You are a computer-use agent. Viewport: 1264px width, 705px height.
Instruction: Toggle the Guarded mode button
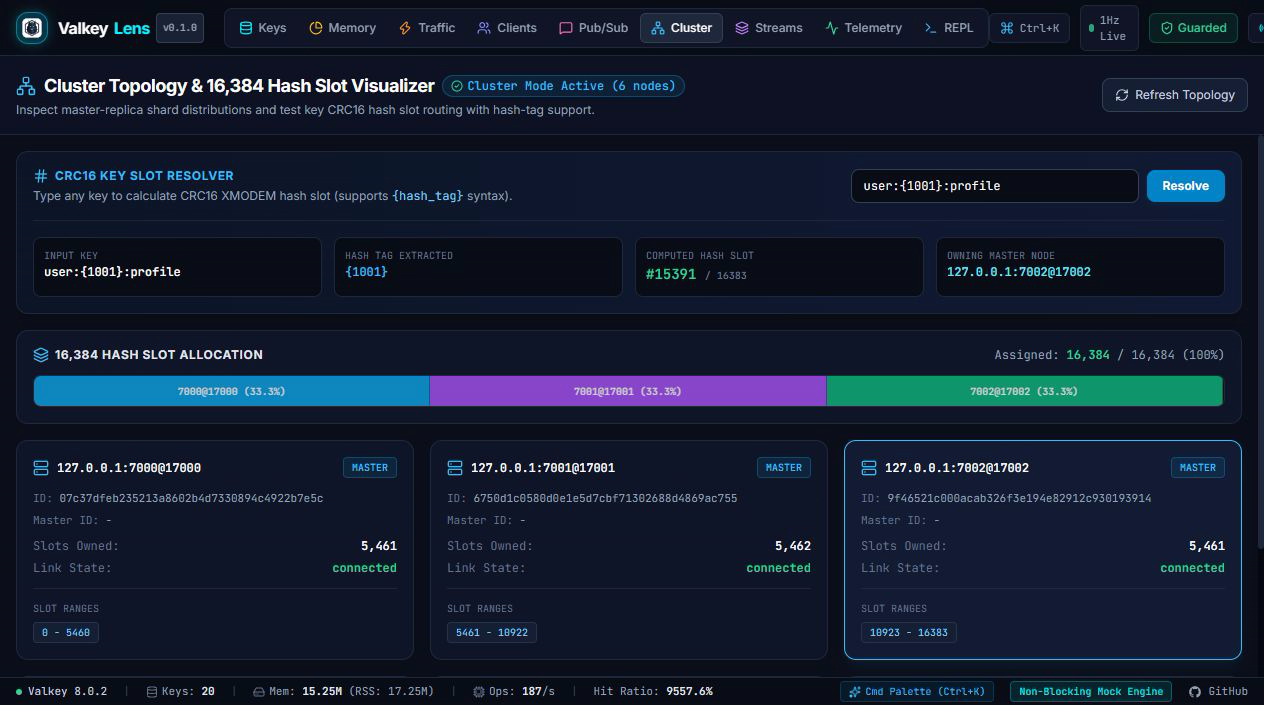click(1193, 28)
